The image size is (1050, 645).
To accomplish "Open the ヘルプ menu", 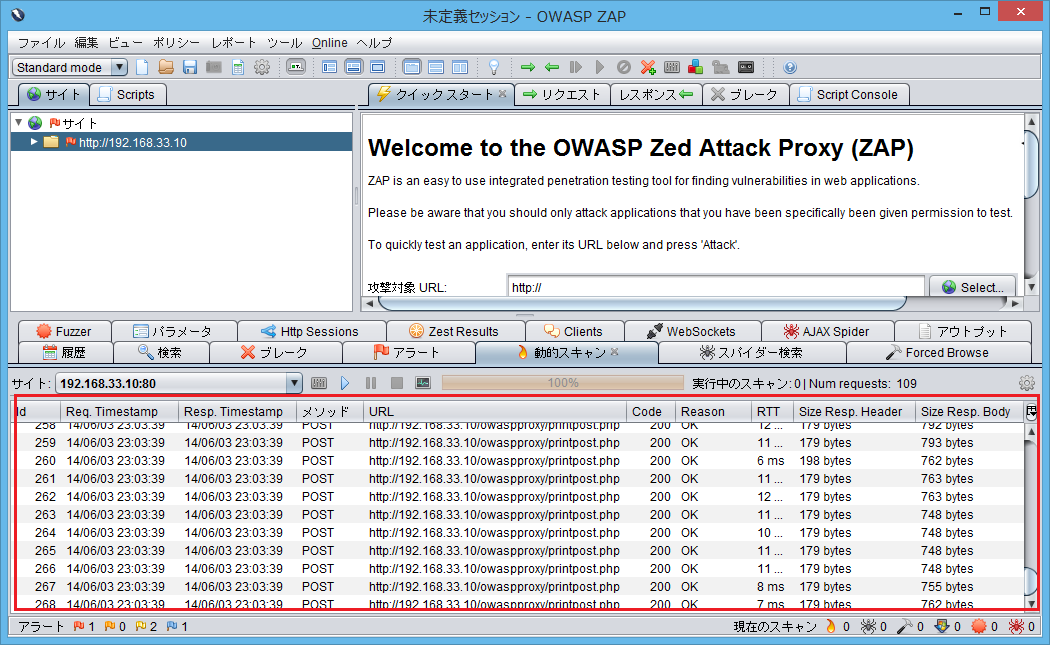I will pos(374,43).
